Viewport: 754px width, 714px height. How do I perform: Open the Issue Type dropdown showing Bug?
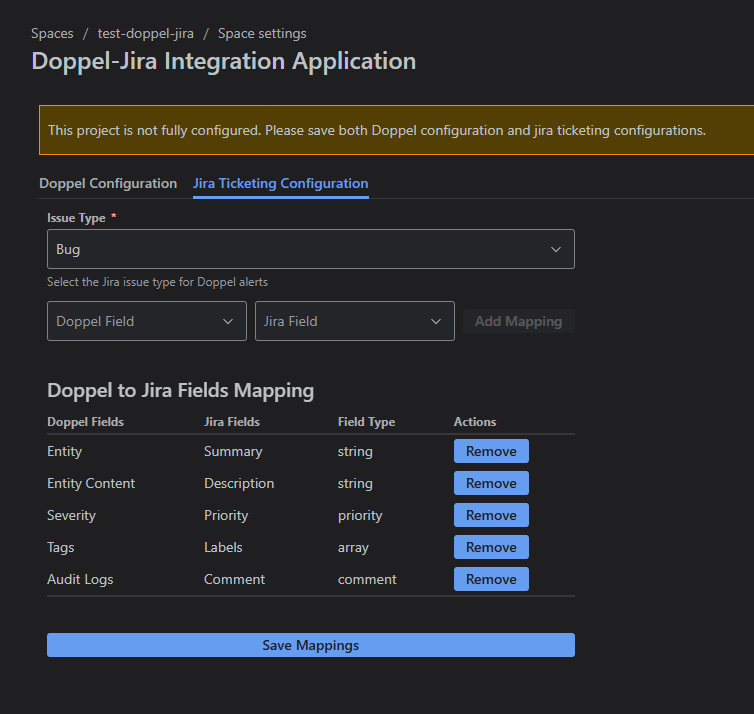pos(311,249)
